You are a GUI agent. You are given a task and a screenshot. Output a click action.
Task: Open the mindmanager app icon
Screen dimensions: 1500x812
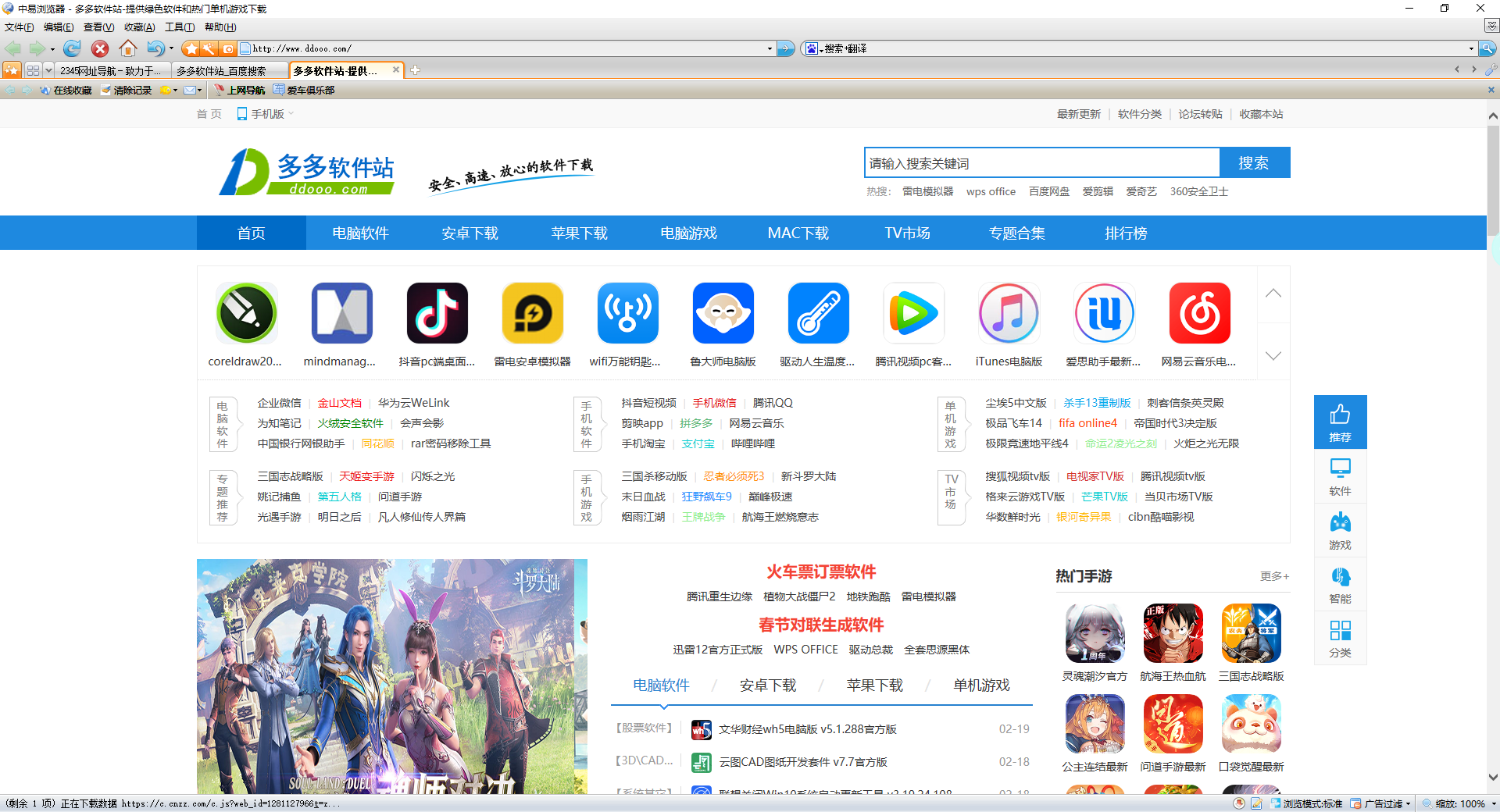341,313
